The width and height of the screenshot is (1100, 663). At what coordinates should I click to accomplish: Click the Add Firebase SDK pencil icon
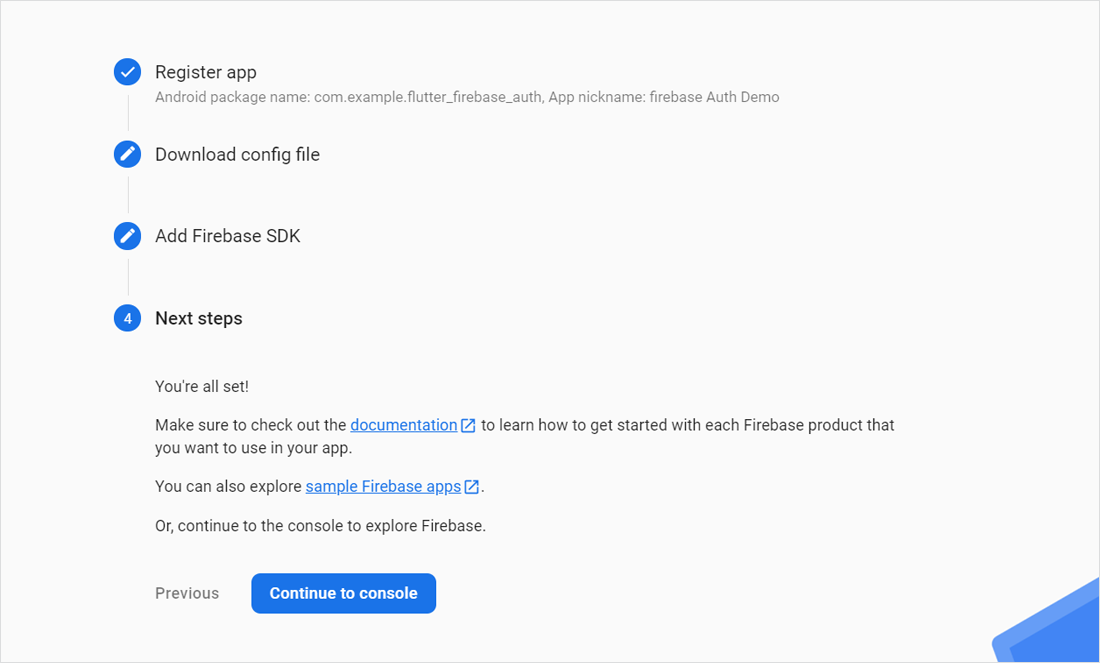click(127, 236)
